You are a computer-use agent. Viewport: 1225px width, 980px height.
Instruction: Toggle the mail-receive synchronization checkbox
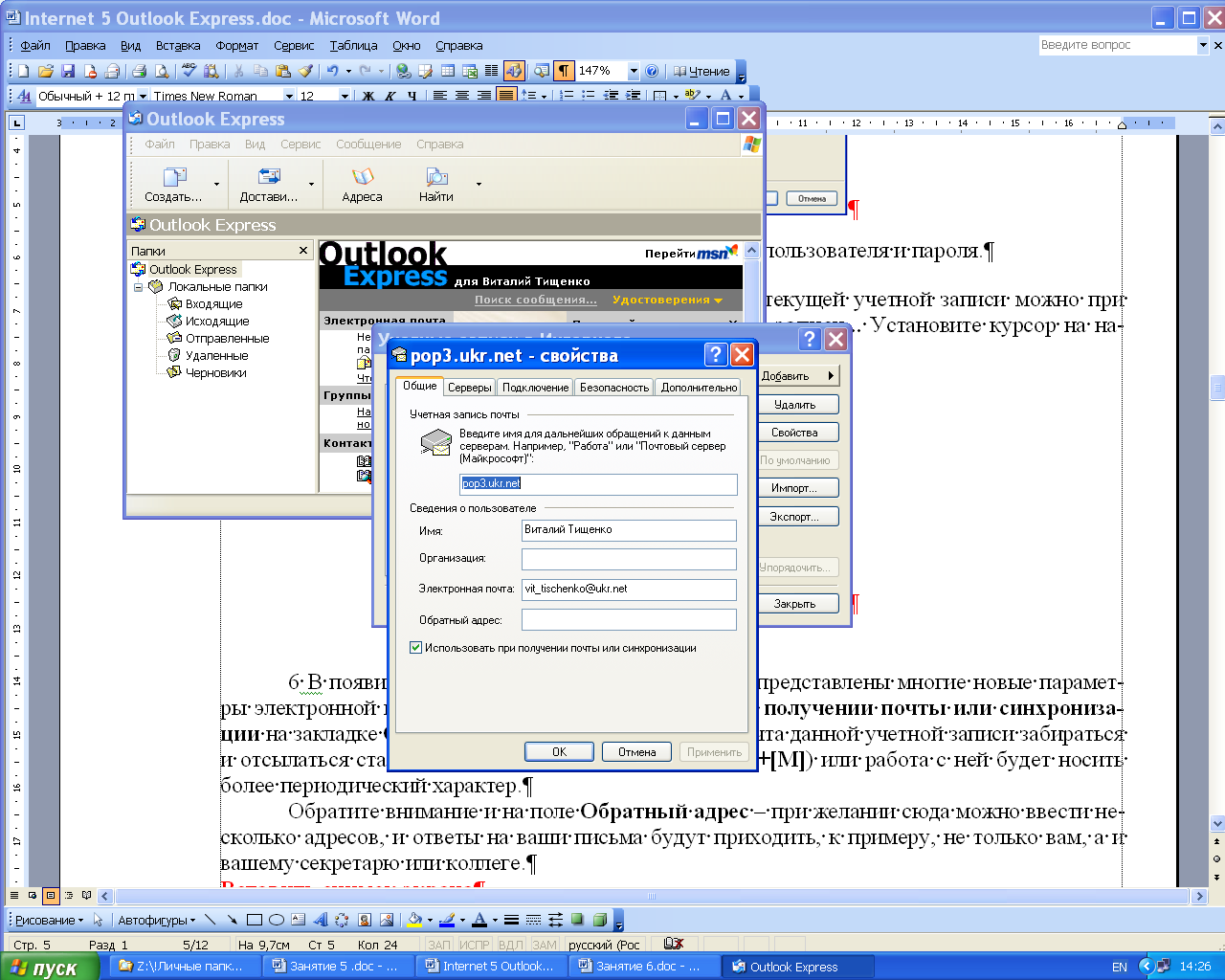click(415, 648)
